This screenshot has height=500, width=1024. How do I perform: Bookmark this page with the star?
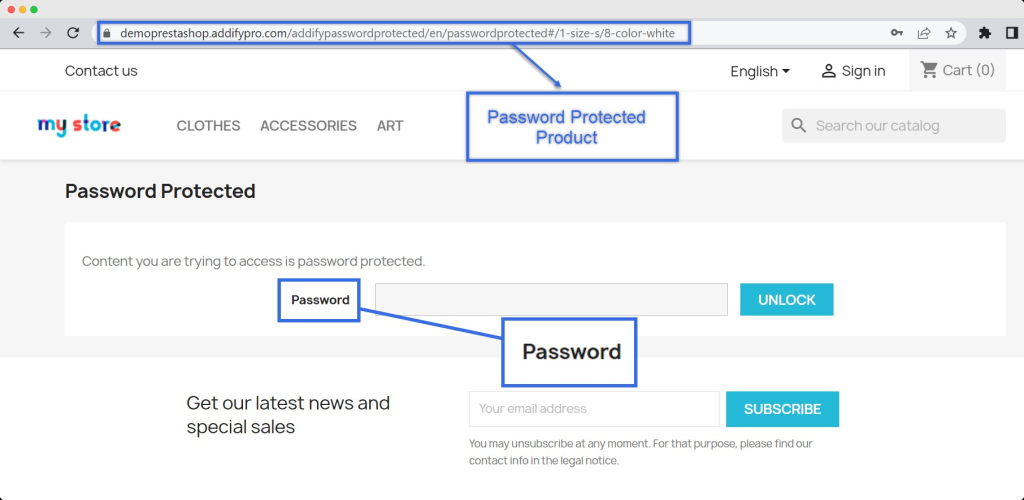click(x=951, y=33)
